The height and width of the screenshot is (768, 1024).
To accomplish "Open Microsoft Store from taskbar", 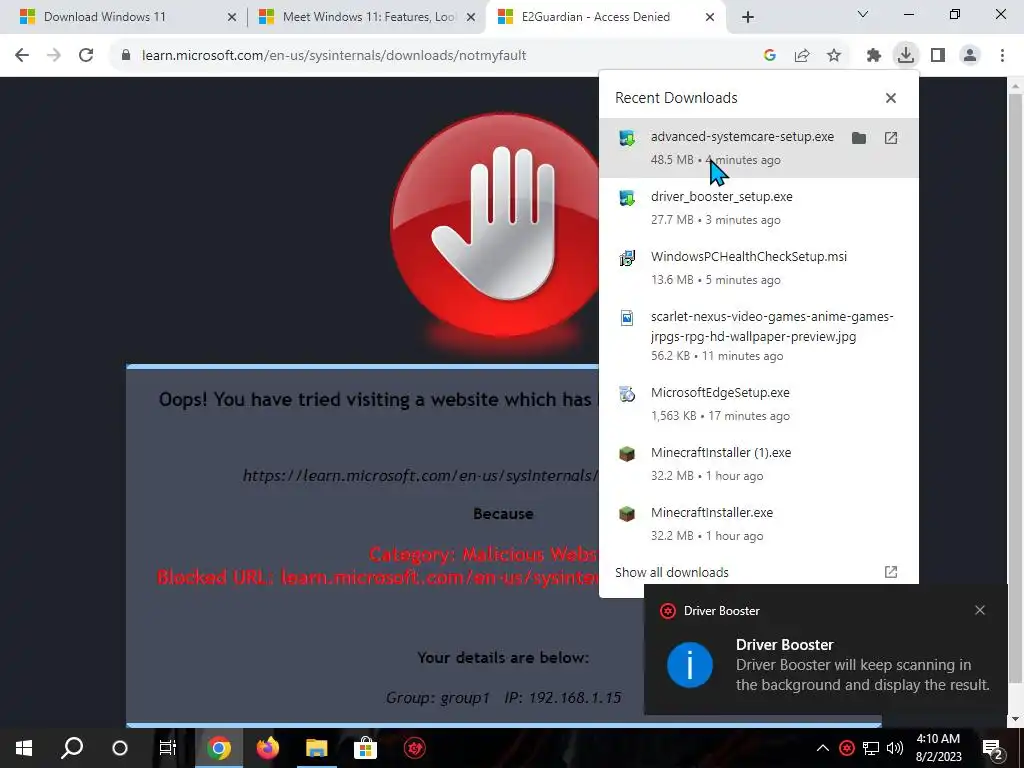I will (365, 748).
